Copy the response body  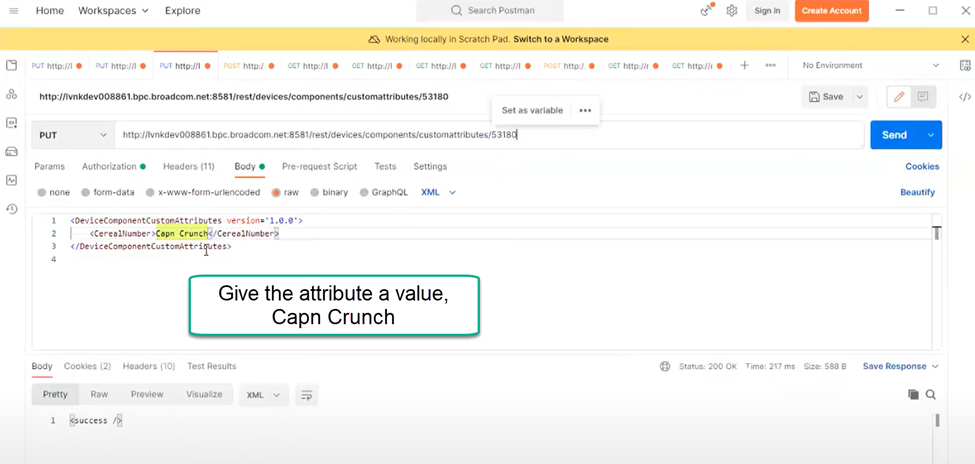pos(913,394)
